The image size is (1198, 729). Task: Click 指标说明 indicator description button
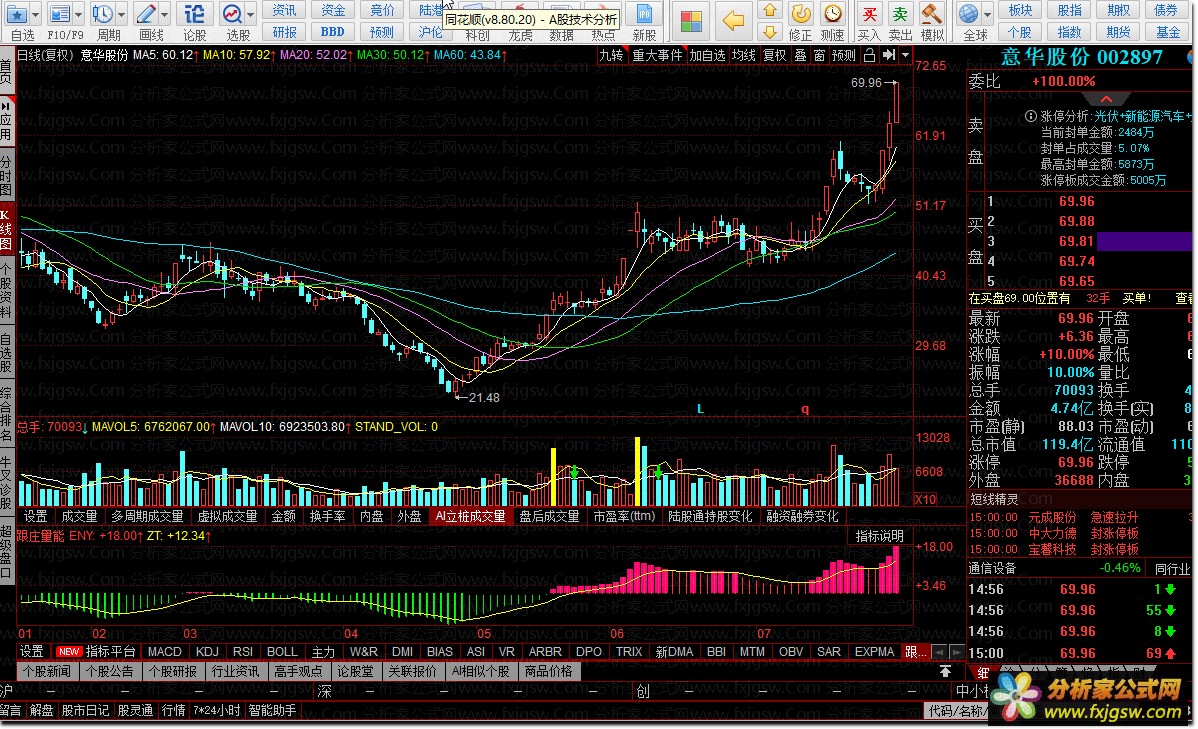point(879,536)
